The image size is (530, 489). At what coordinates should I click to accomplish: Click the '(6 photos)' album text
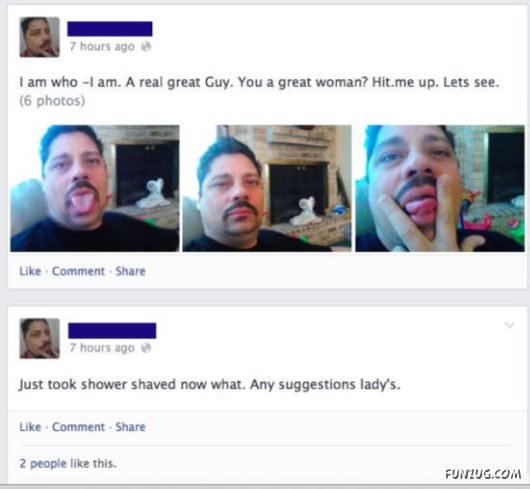[x=52, y=101]
